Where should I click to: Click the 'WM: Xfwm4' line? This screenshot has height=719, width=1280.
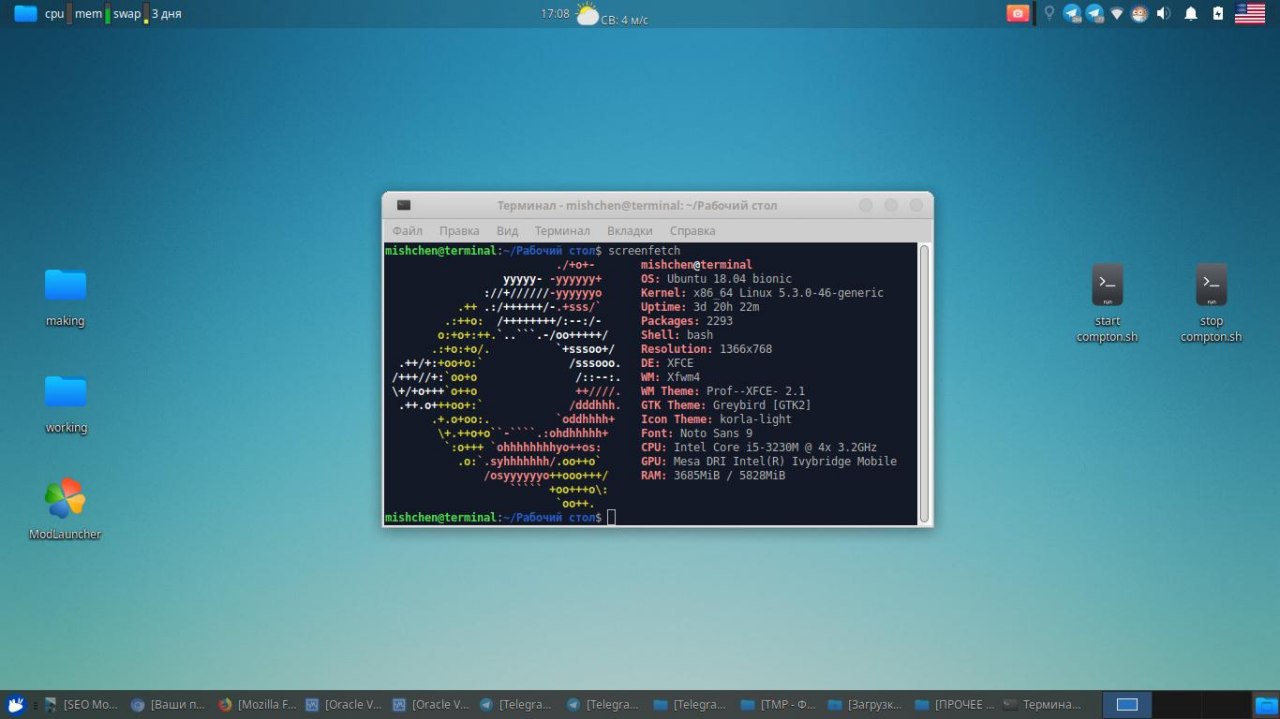[x=670, y=377]
